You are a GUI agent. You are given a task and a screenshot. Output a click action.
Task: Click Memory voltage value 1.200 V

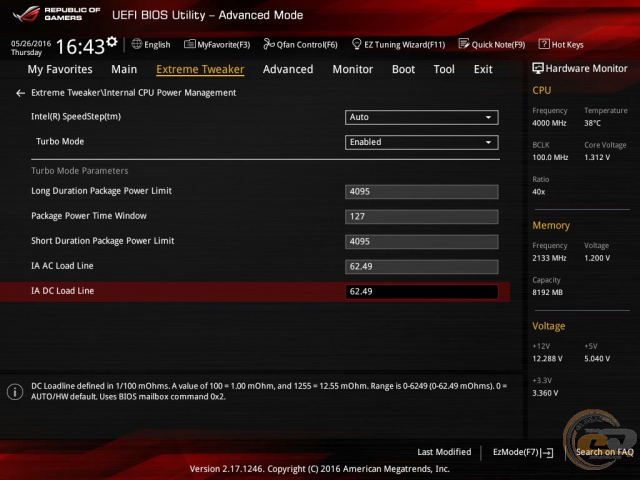click(597, 258)
